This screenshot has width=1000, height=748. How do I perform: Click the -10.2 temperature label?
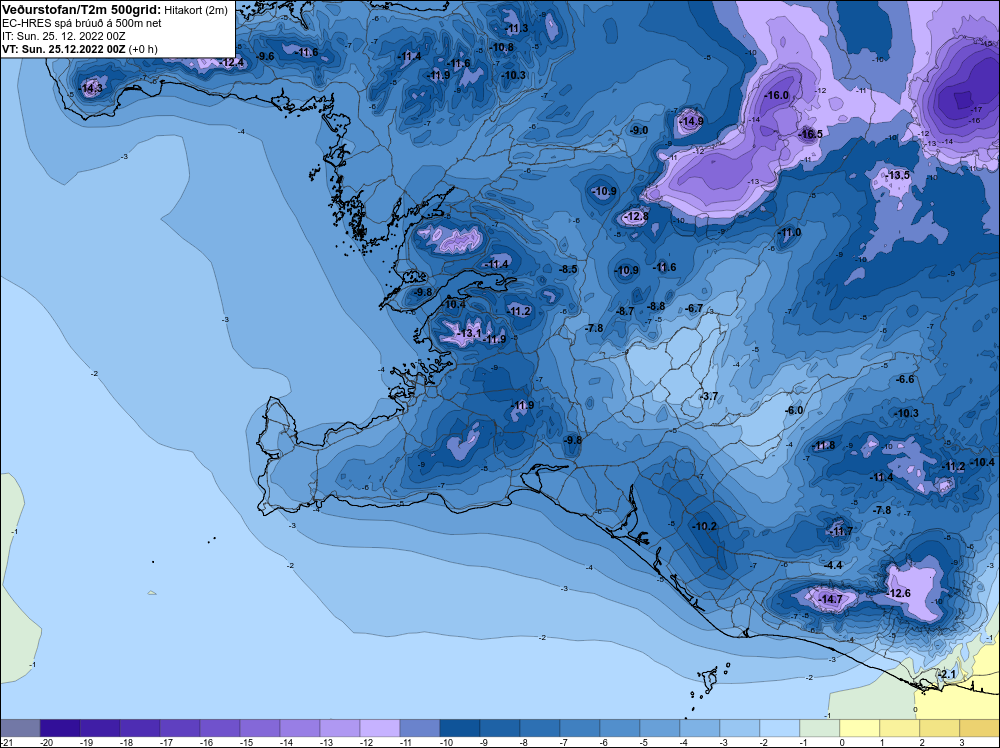[x=705, y=527]
